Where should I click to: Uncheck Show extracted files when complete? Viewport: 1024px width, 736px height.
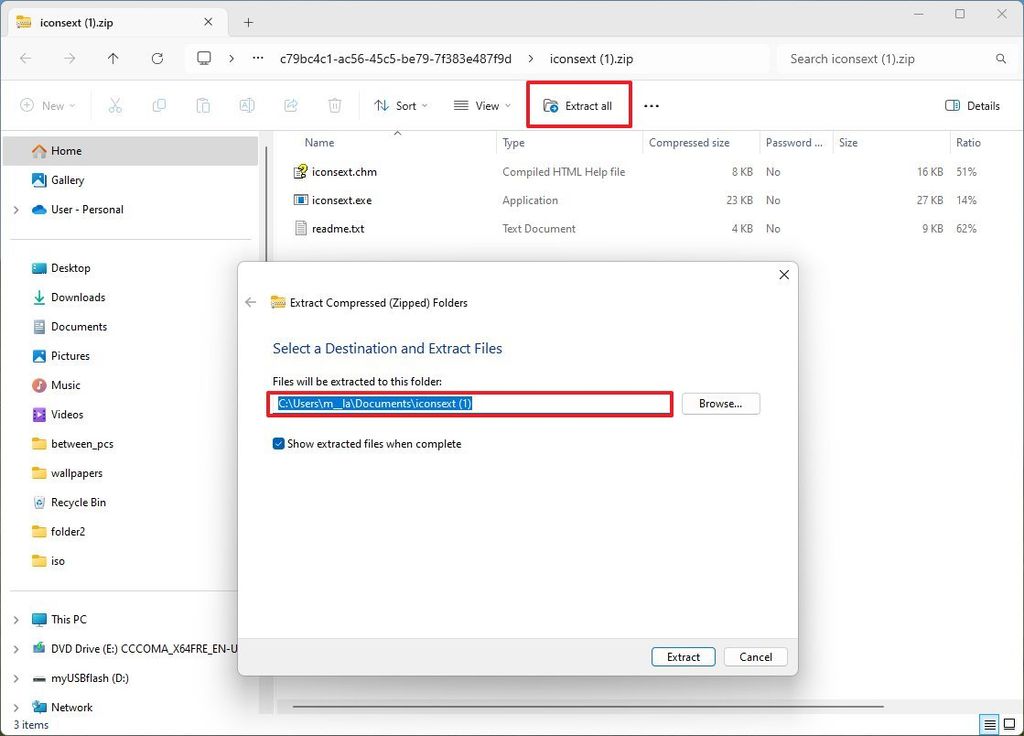[x=279, y=443]
